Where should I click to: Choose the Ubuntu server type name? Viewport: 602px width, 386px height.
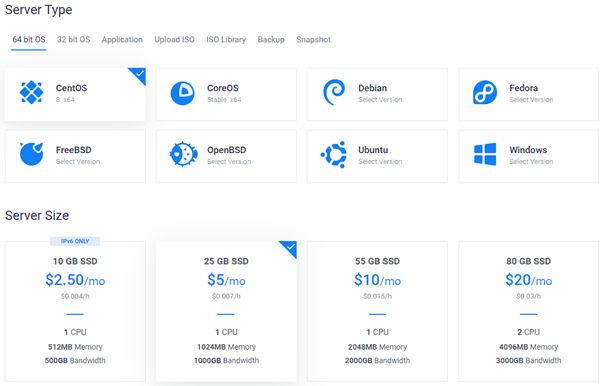click(x=373, y=150)
